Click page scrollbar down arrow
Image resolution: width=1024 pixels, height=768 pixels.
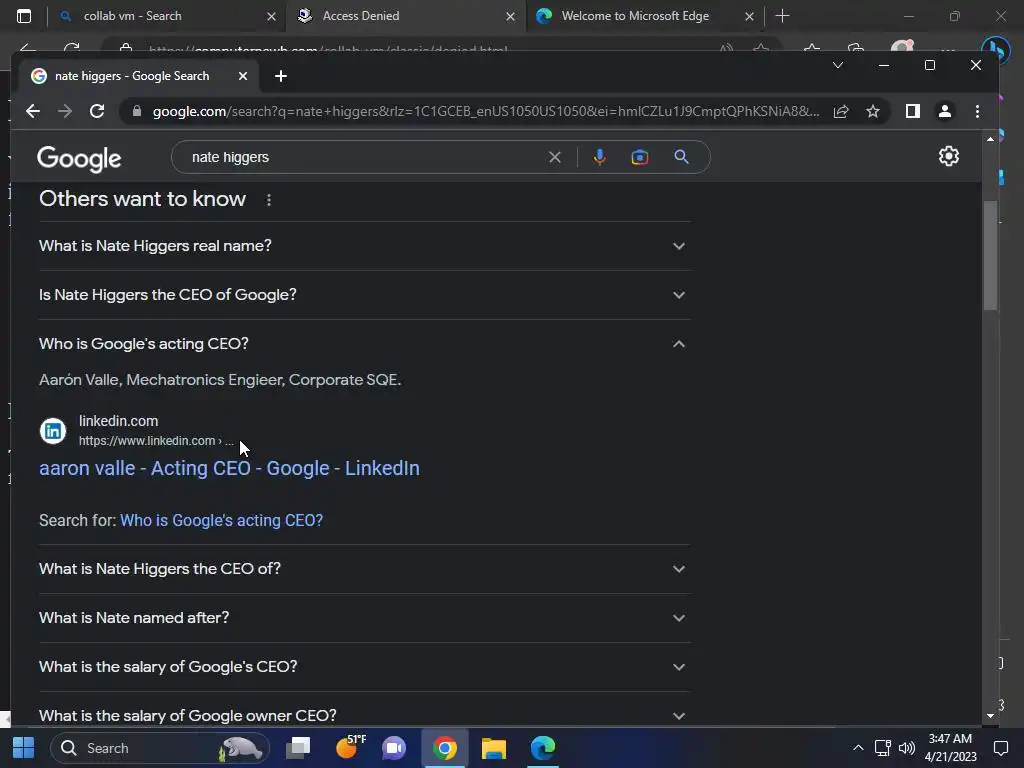(x=990, y=716)
